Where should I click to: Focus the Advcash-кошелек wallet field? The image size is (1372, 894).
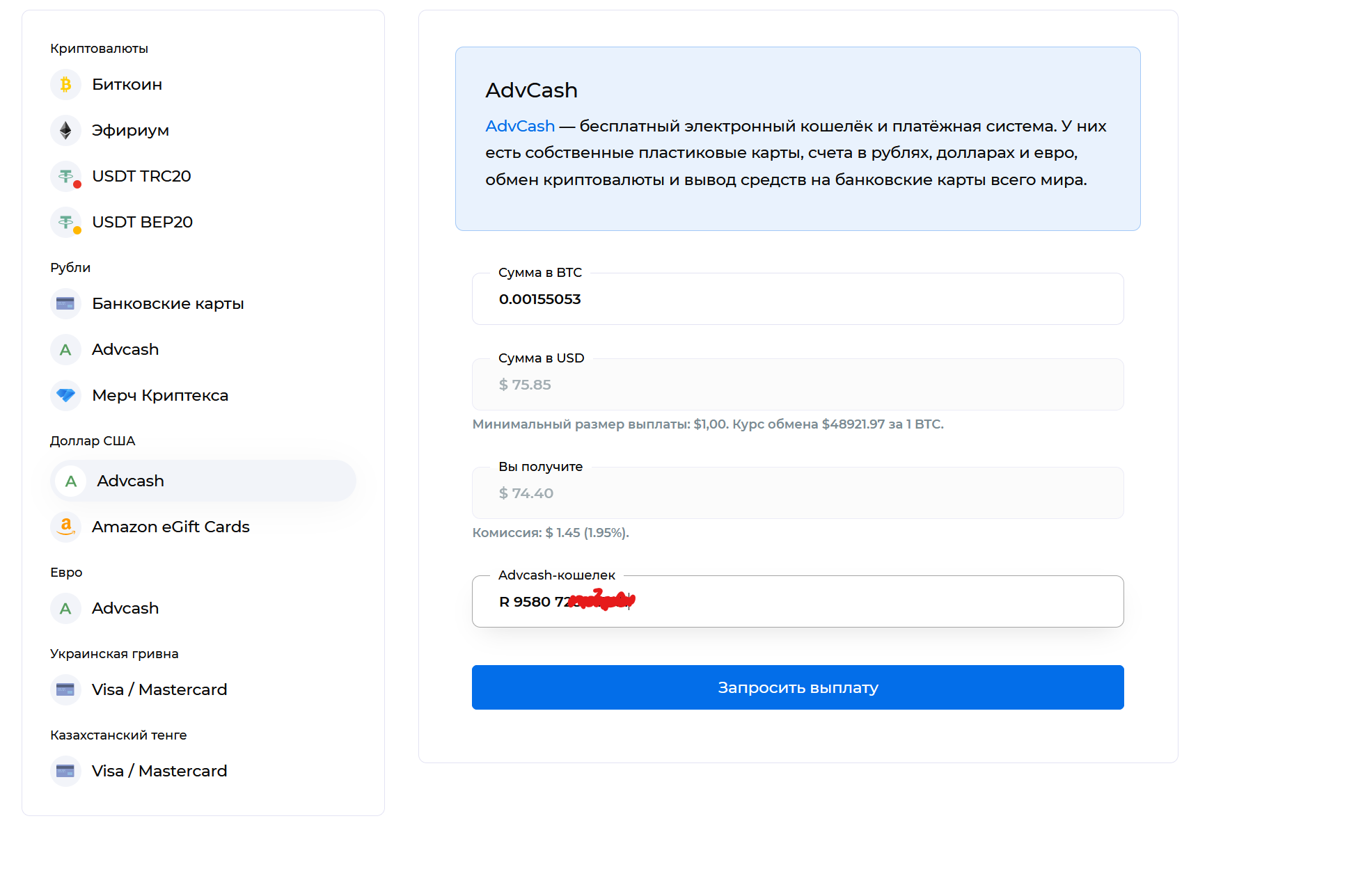click(798, 602)
